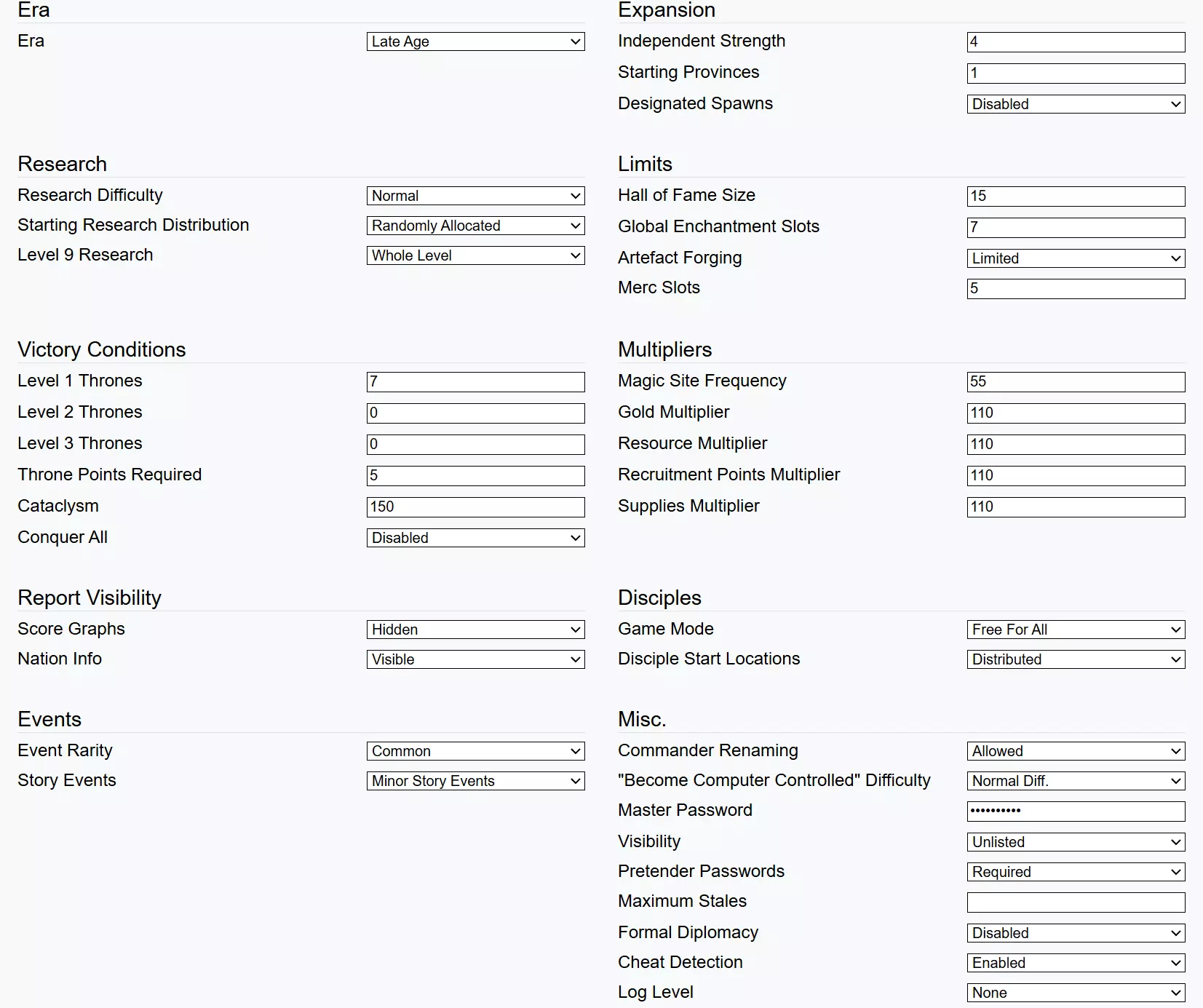Screen dimensions: 1203x1008
Task: Click the Throne Points Required field
Action: pos(475,476)
